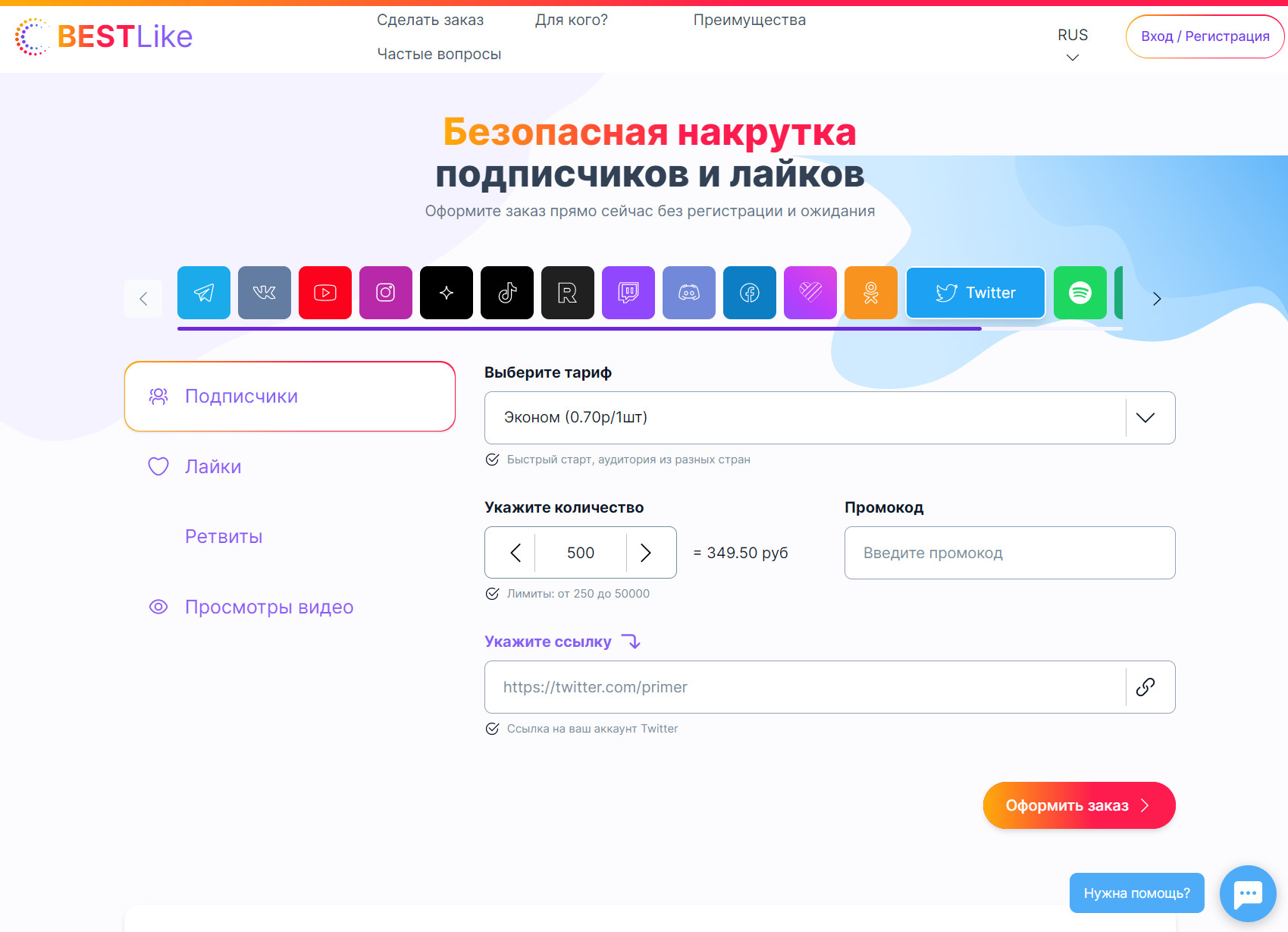Pick the Rutube R service icon
Viewport: 1288px width, 932px height.
568,293
